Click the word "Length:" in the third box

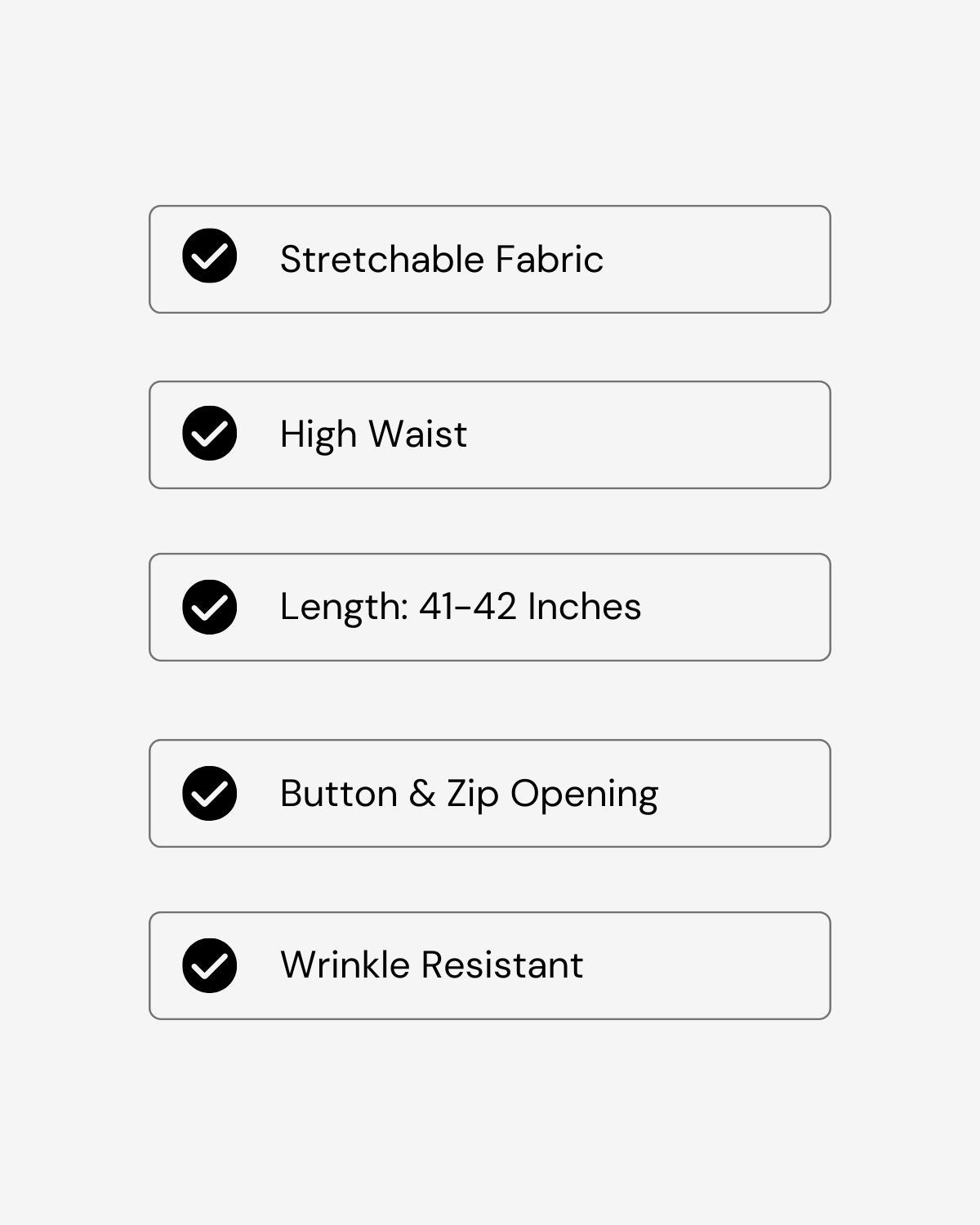click(x=344, y=607)
